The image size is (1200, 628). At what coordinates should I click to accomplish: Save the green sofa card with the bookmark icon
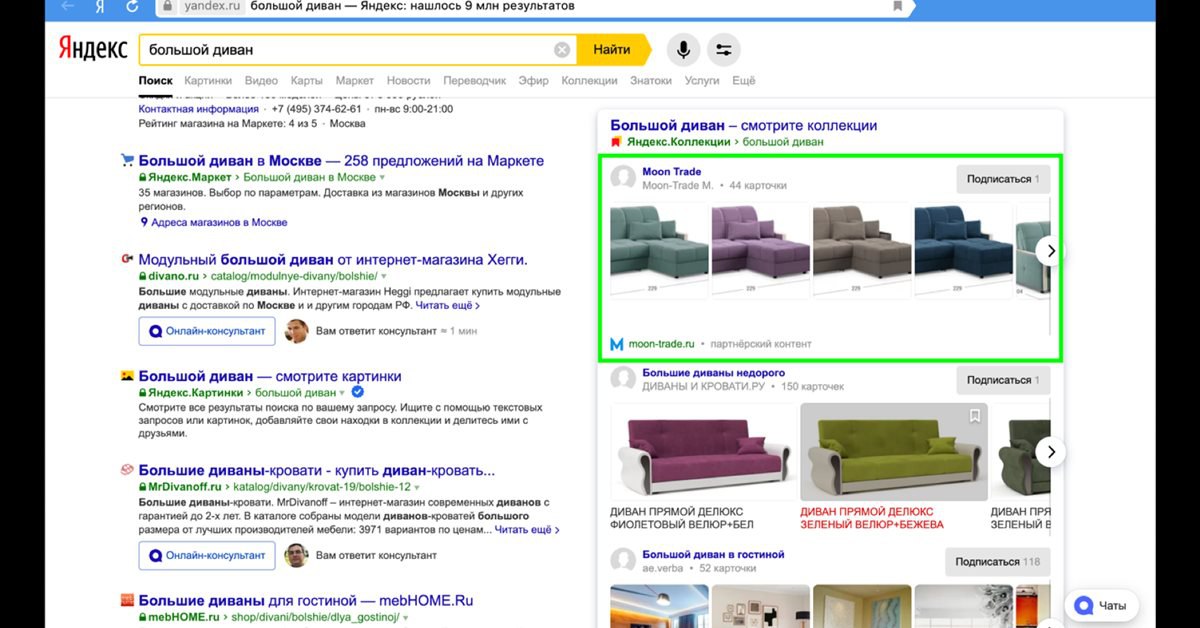(974, 416)
